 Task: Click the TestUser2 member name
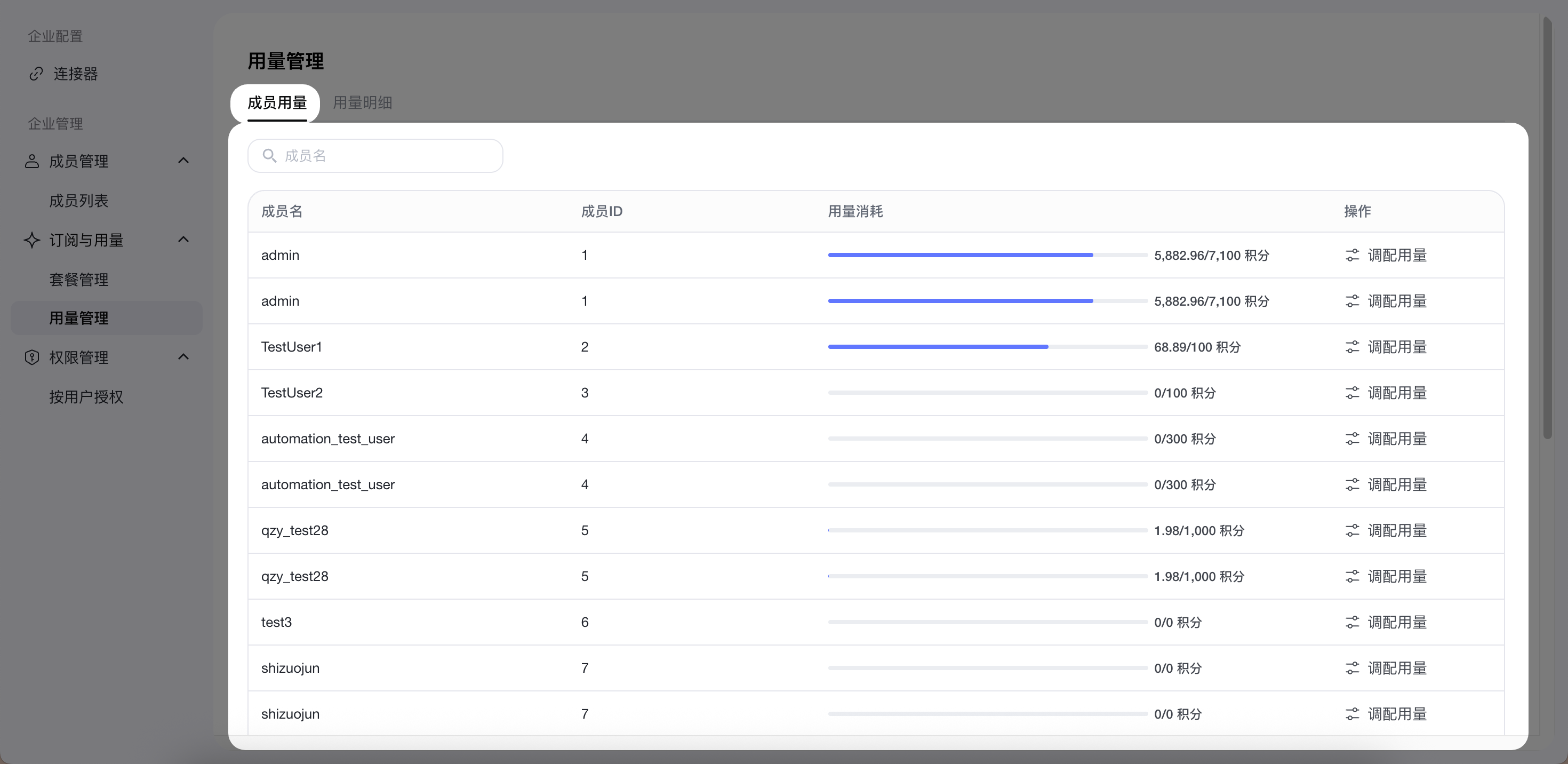coord(292,393)
